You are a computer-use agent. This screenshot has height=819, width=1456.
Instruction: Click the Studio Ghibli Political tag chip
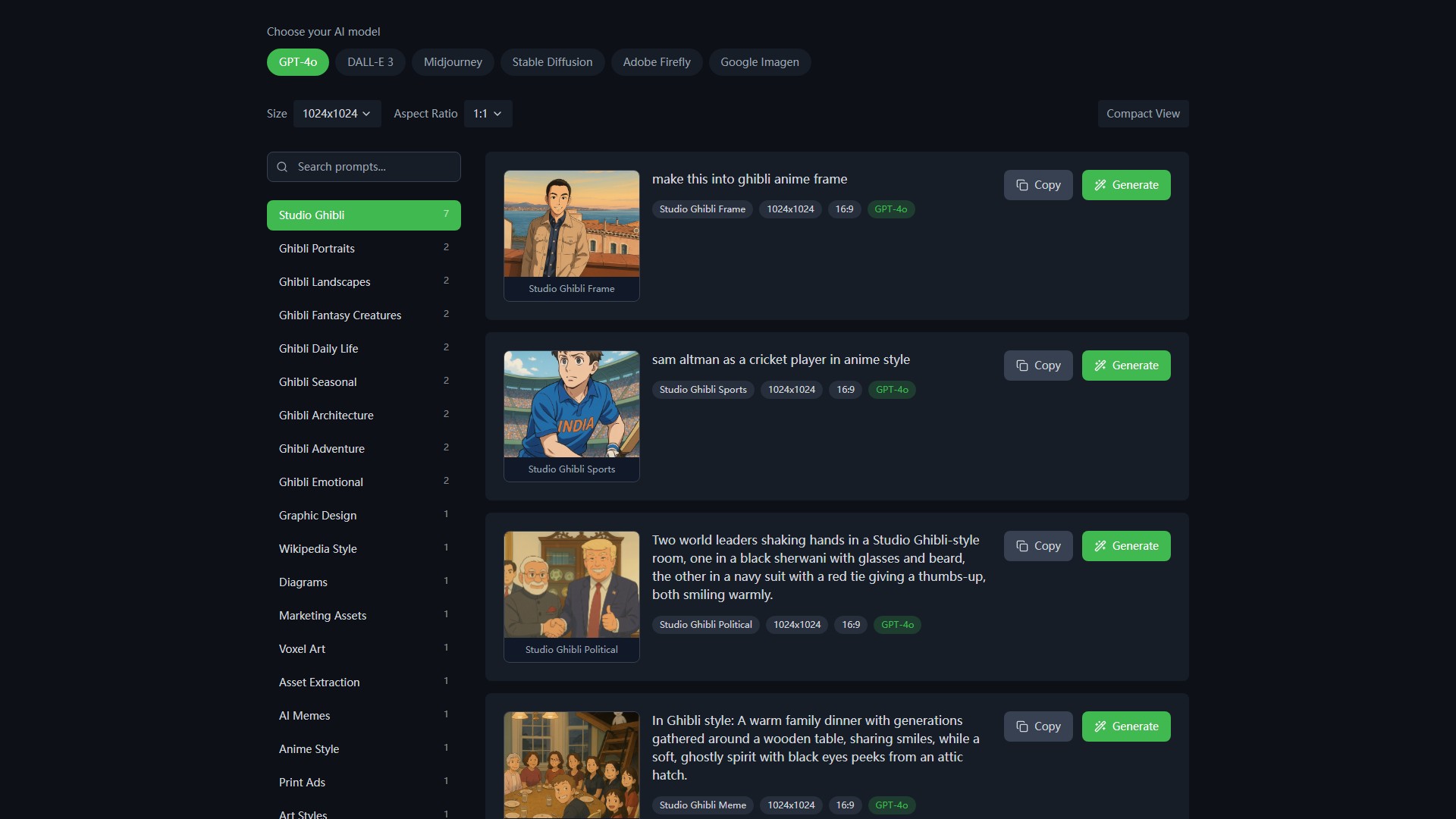tap(705, 625)
